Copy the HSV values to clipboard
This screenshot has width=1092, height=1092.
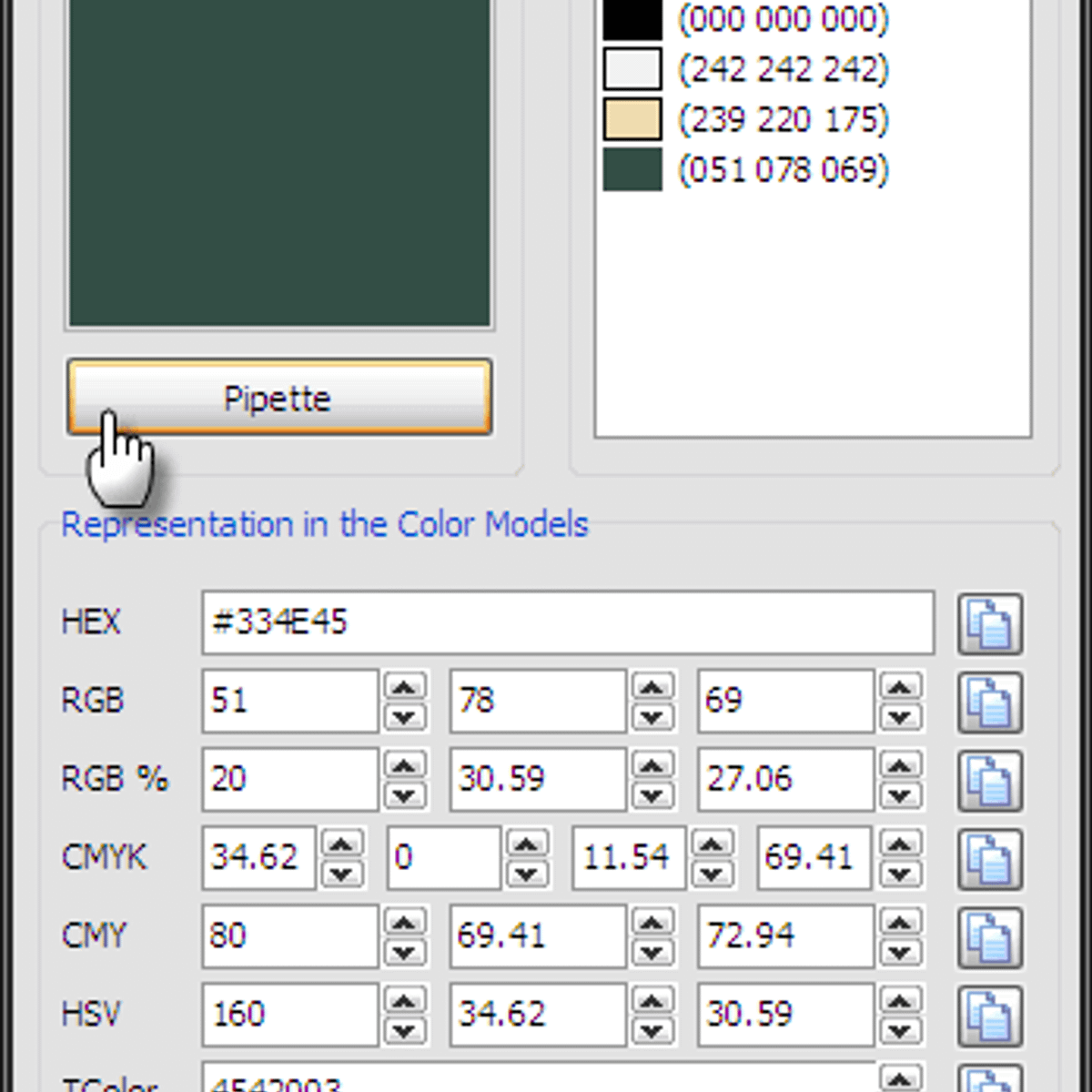(x=989, y=1016)
